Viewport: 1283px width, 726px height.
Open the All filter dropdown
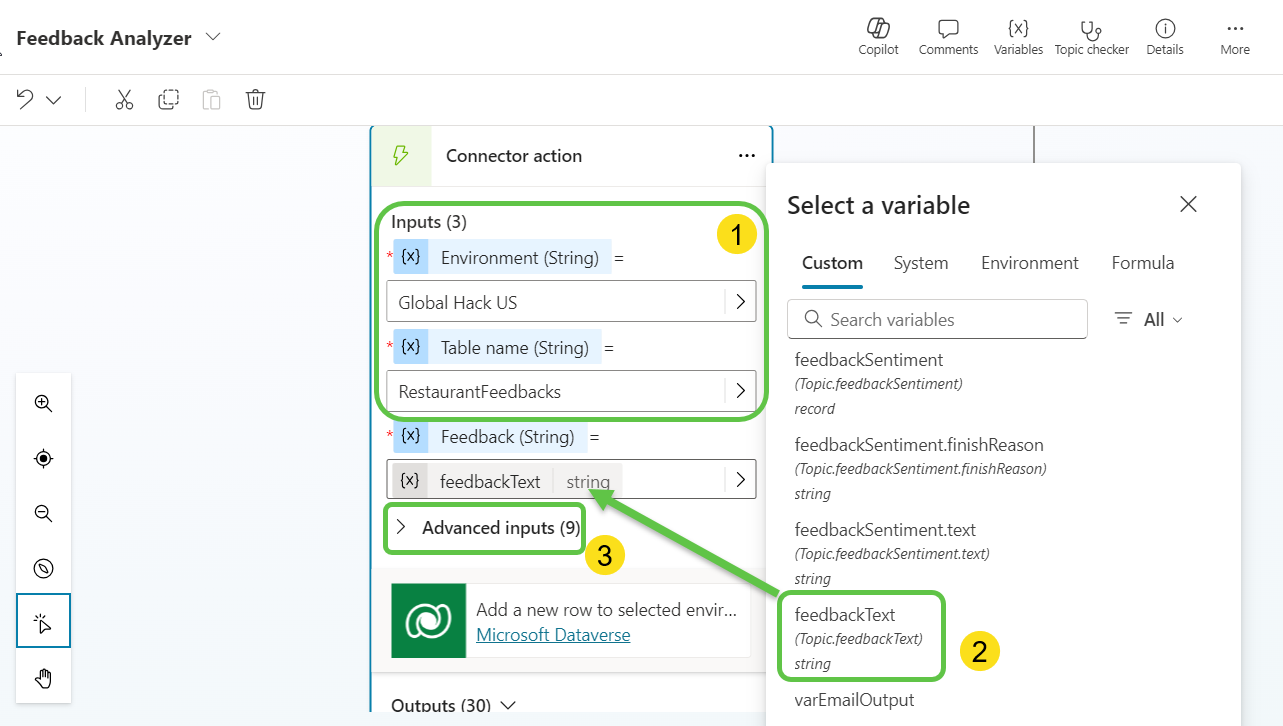point(1149,320)
